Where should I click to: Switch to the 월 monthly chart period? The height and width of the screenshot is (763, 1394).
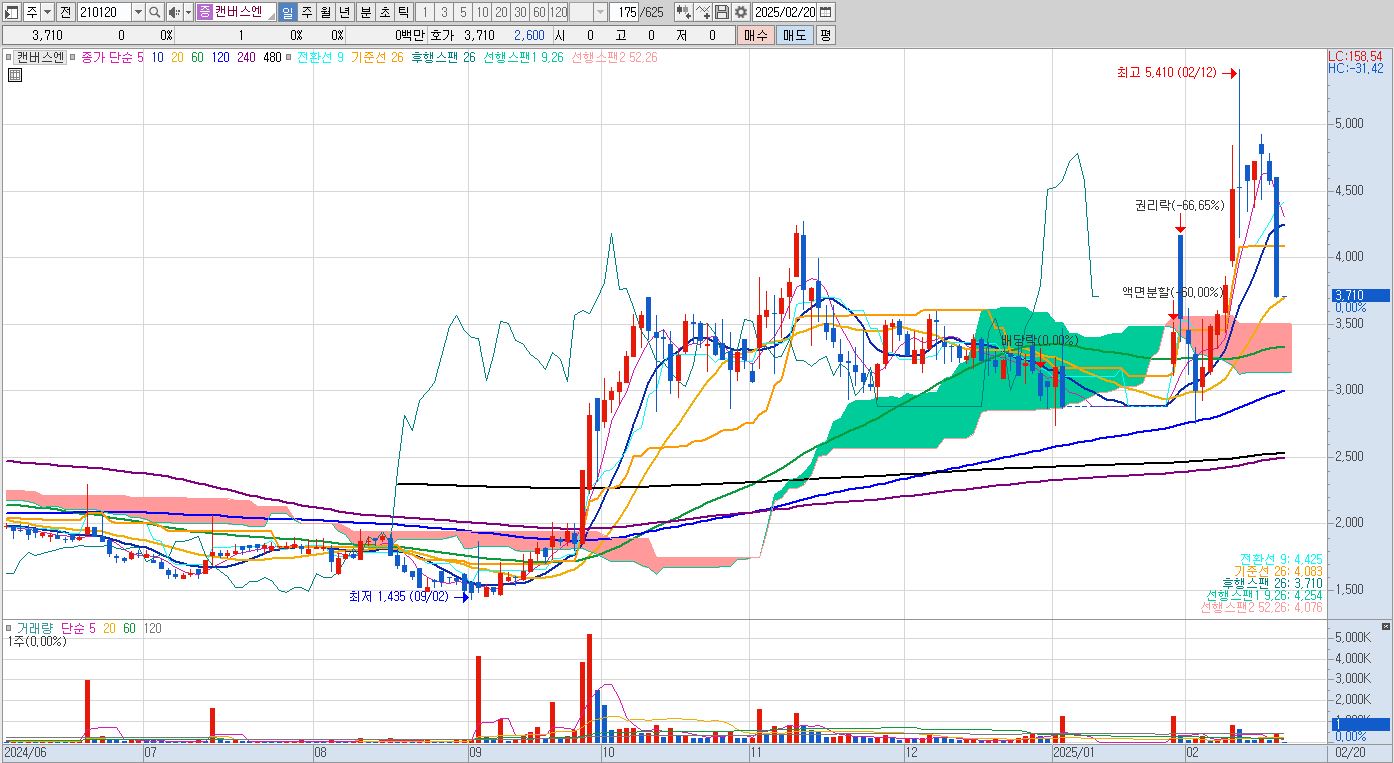[x=326, y=12]
